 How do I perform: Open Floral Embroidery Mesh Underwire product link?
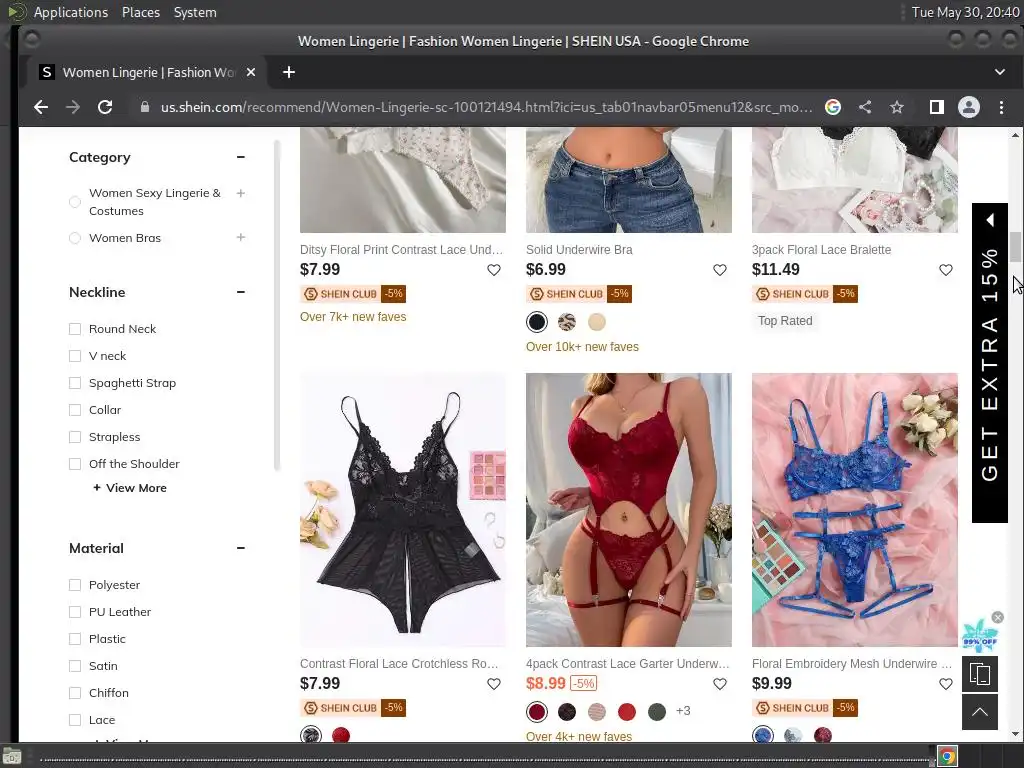tap(852, 664)
